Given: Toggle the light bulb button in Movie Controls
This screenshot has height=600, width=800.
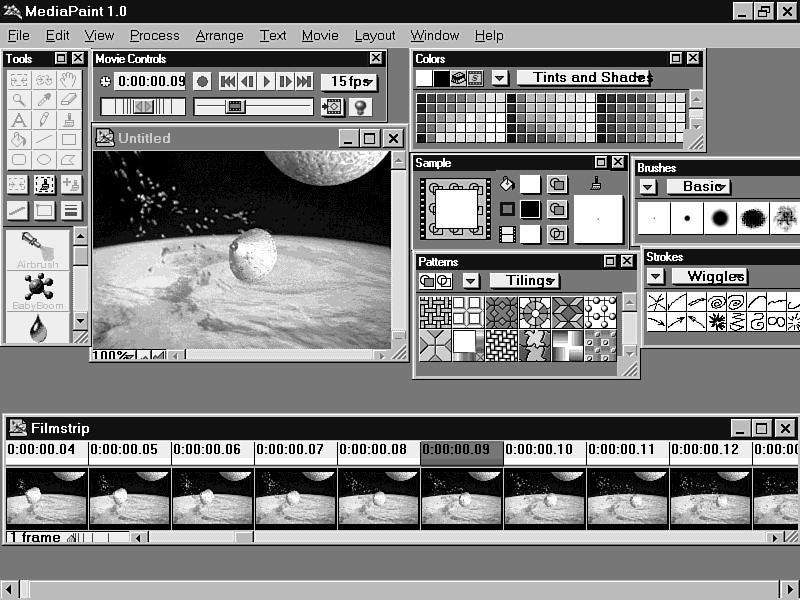Looking at the screenshot, I should (359, 107).
